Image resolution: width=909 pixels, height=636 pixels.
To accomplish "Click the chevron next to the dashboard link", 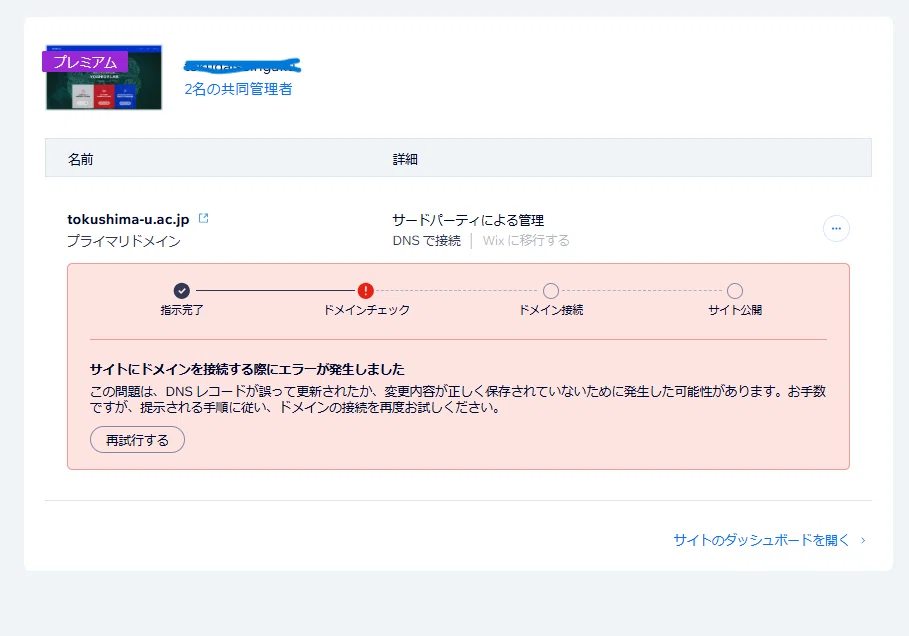I will (863, 540).
